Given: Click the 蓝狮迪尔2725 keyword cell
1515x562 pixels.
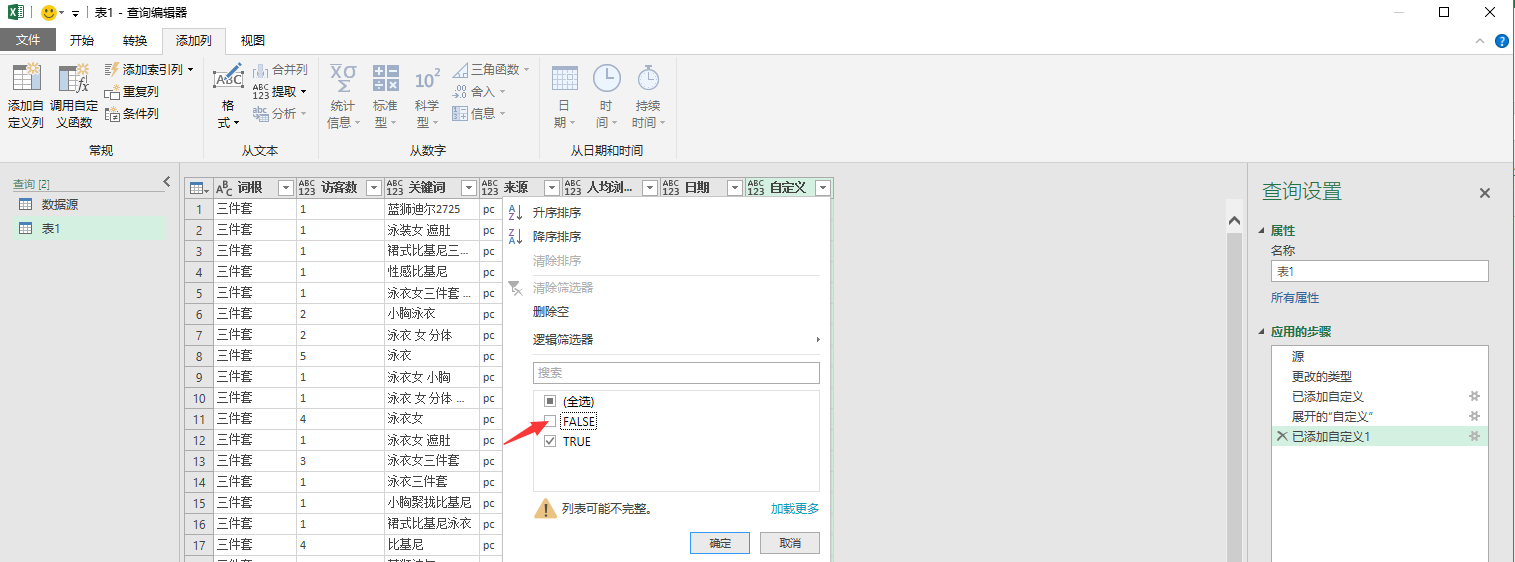Looking at the screenshot, I should (430, 209).
